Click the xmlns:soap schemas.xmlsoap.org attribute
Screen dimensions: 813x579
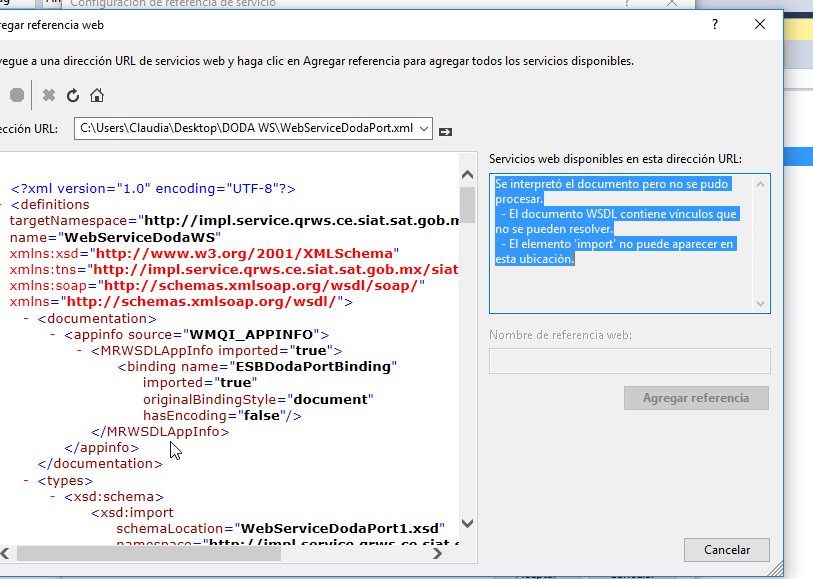pyautogui.click(x=217, y=286)
